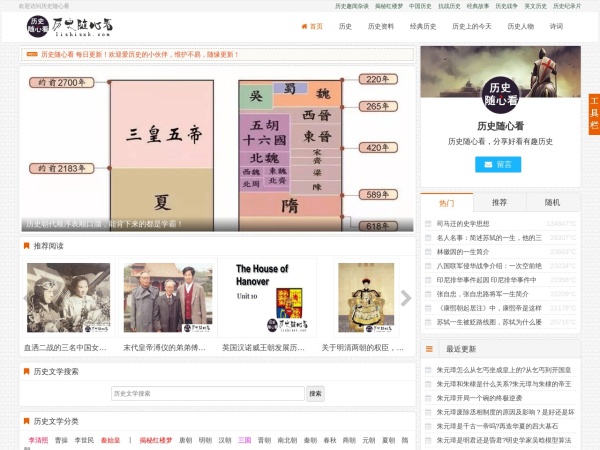Switch to the 热门 tab
Image resolution: width=600 pixels, height=450 pixels.
[x=447, y=203]
